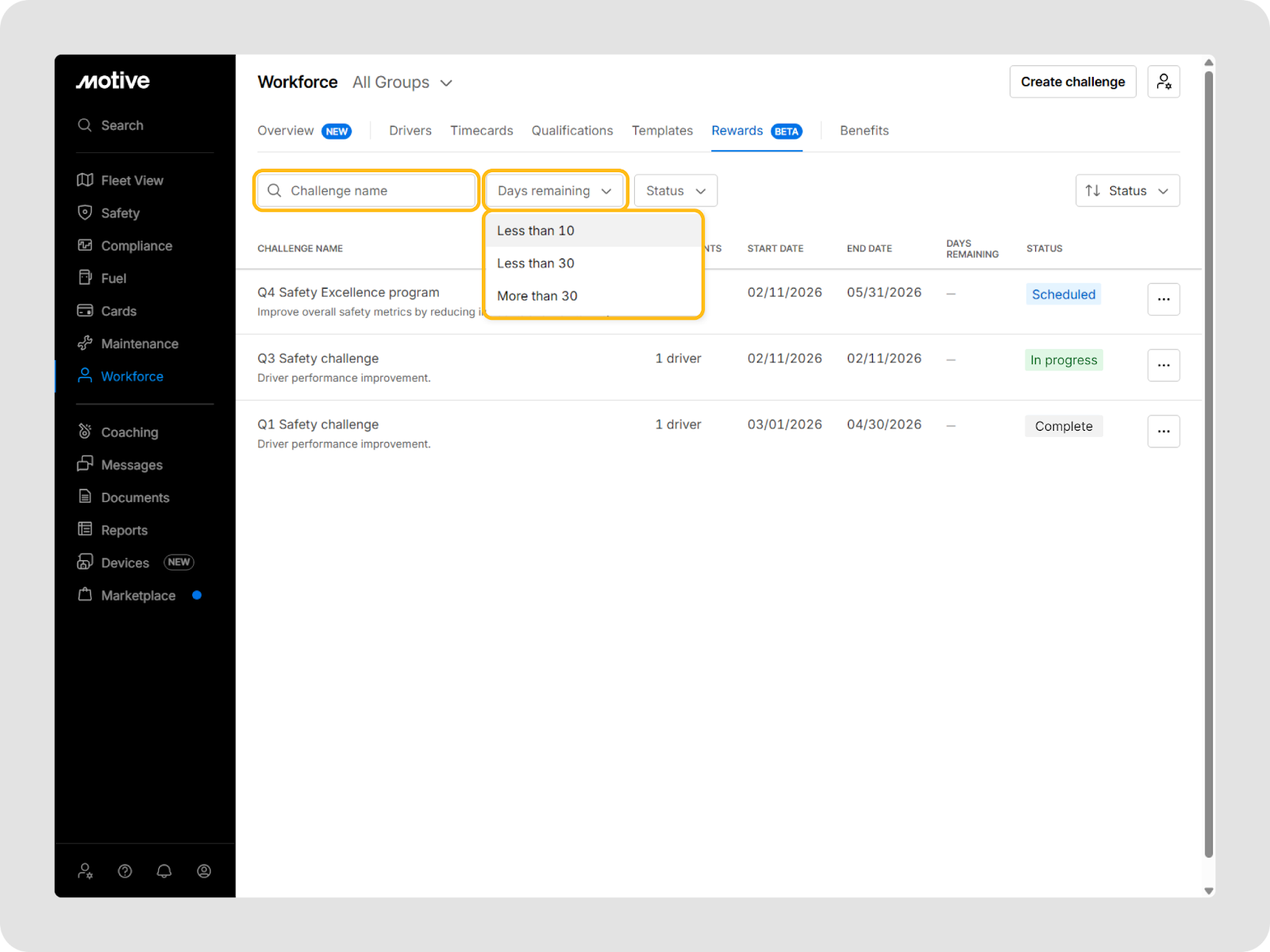Click the Coaching medal icon

point(85,432)
